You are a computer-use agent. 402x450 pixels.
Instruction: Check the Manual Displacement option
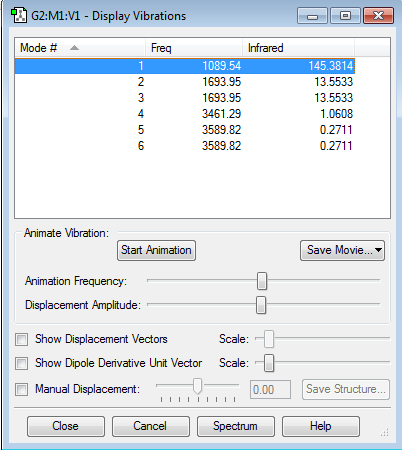point(22,389)
